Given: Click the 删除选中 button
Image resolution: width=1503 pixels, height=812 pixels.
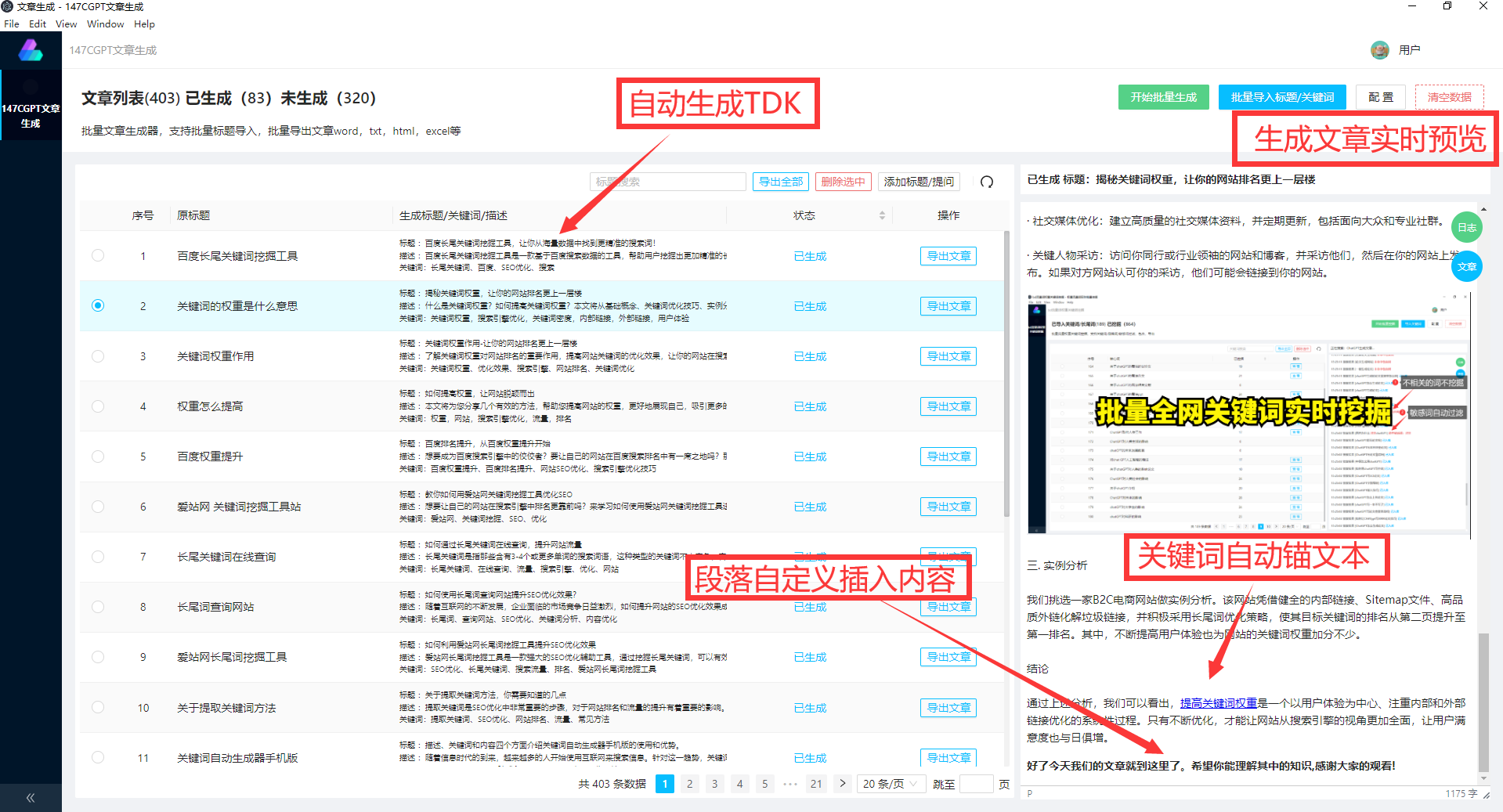Looking at the screenshot, I should [843, 182].
